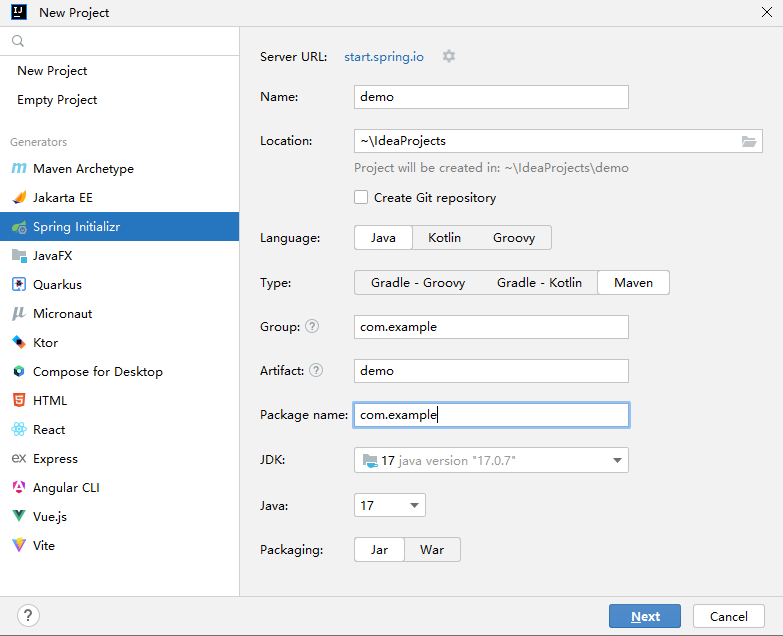The height and width of the screenshot is (636, 783).
Task: Select the Maven Archetype generator icon
Action: (x=18, y=169)
